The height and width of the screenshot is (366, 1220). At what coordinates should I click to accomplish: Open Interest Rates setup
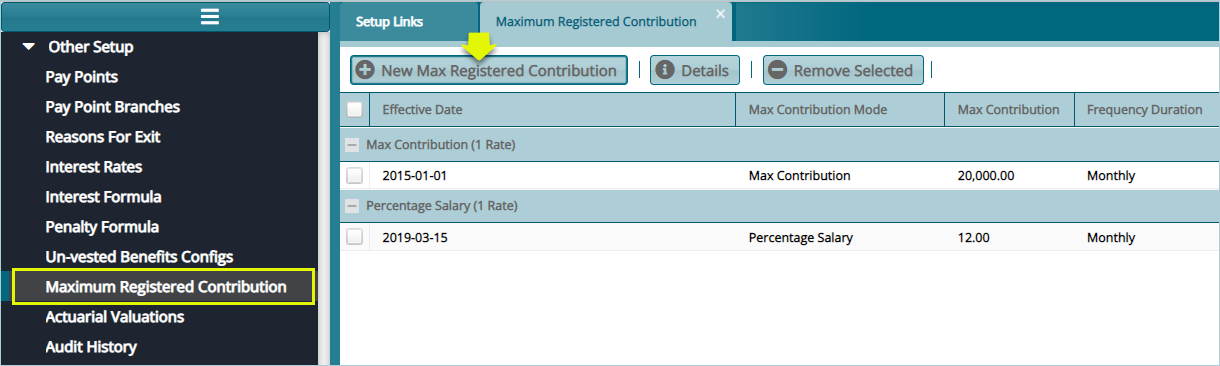(x=94, y=167)
